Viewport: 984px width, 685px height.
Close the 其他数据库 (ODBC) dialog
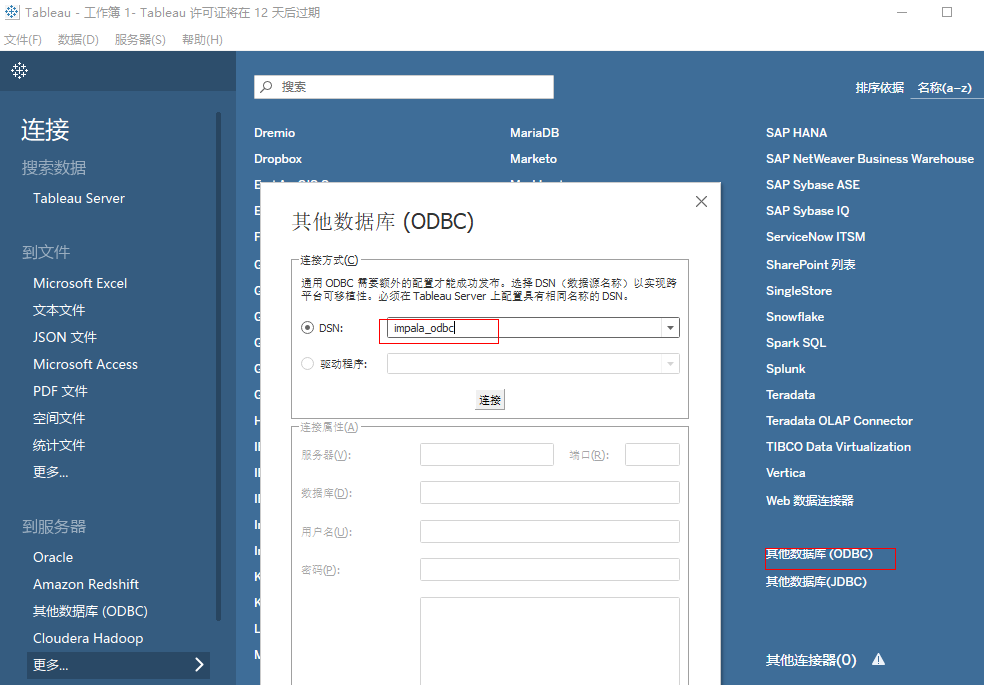(x=702, y=201)
